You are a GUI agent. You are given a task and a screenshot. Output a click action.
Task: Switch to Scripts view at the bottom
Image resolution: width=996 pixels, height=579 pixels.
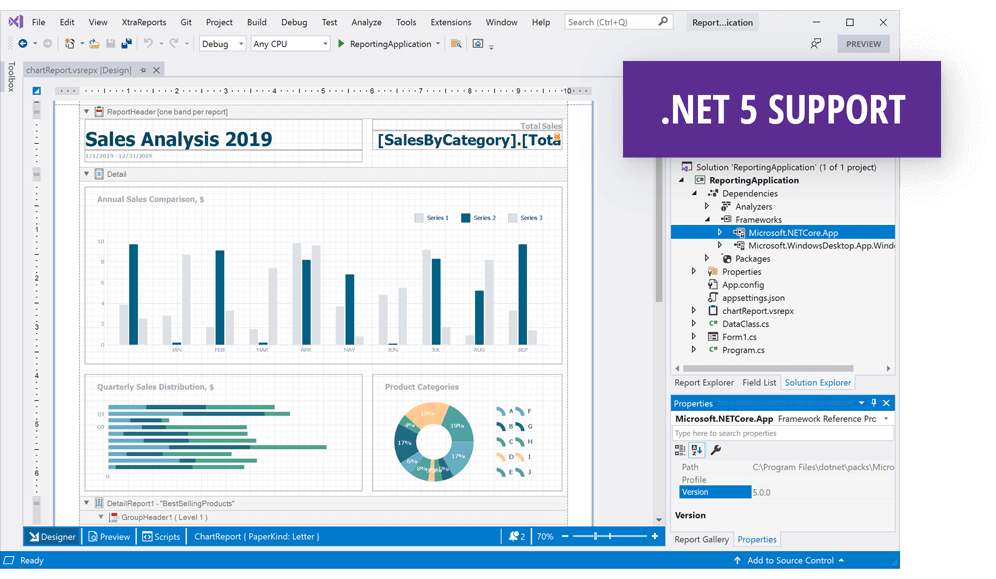coord(162,536)
